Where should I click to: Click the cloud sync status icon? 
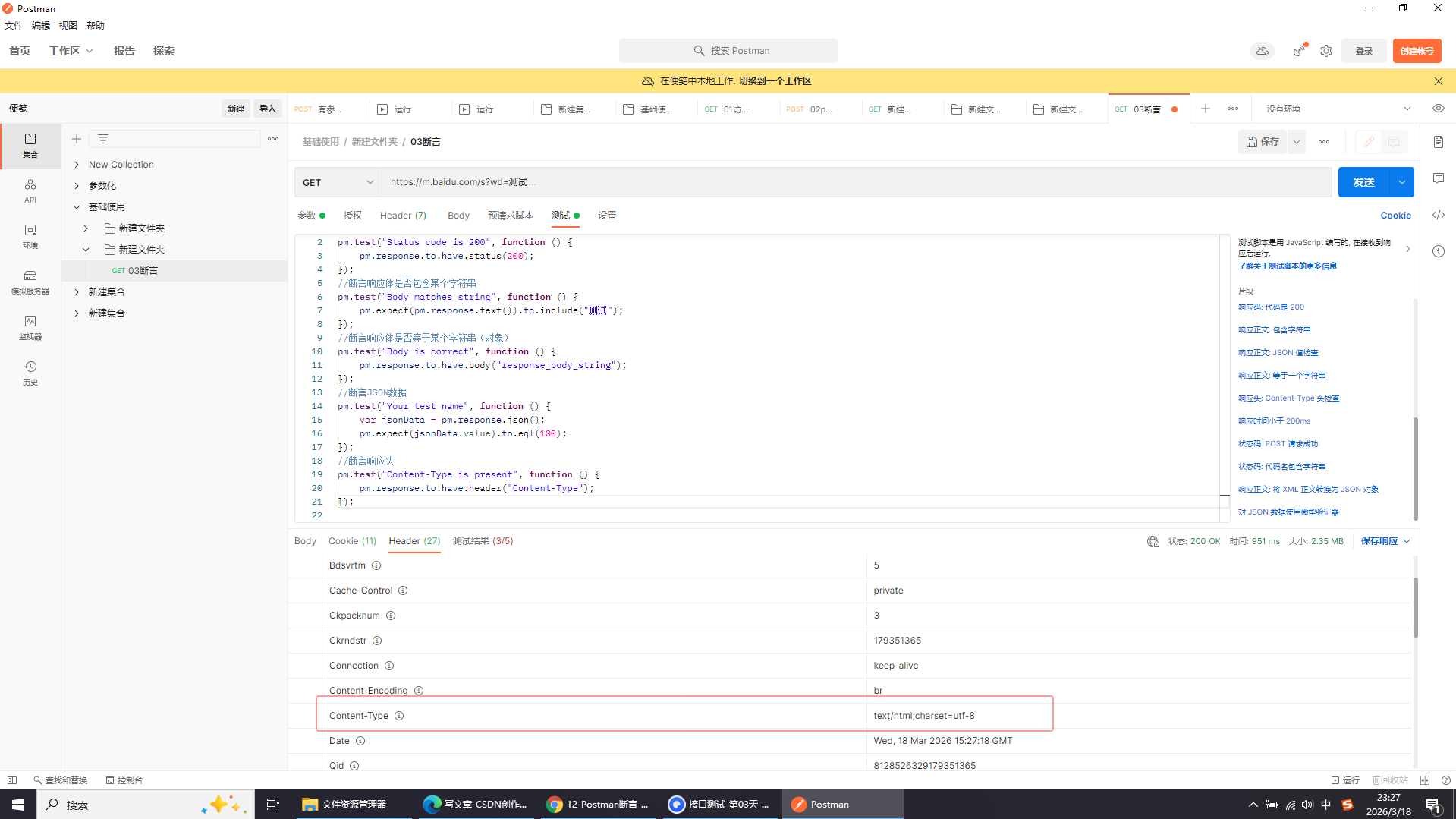pyautogui.click(x=1263, y=51)
